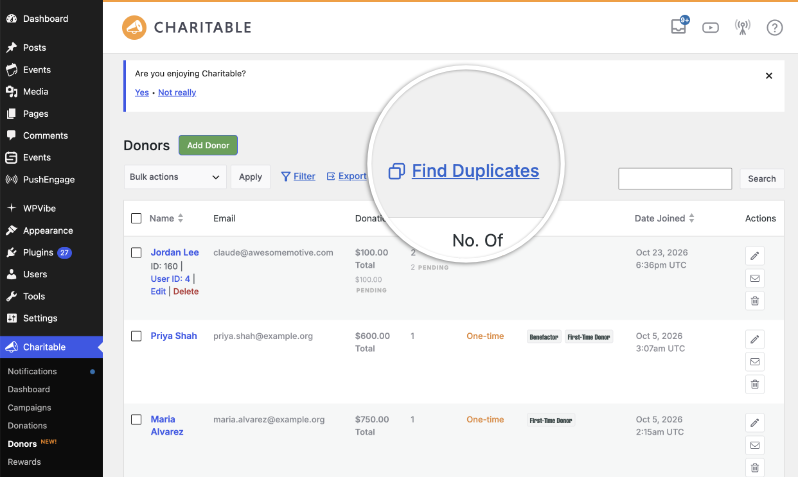Image resolution: width=798 pixels, height=477 pixels.
Task: Open the notifications inbox icon in header
Action: [679, 26]
